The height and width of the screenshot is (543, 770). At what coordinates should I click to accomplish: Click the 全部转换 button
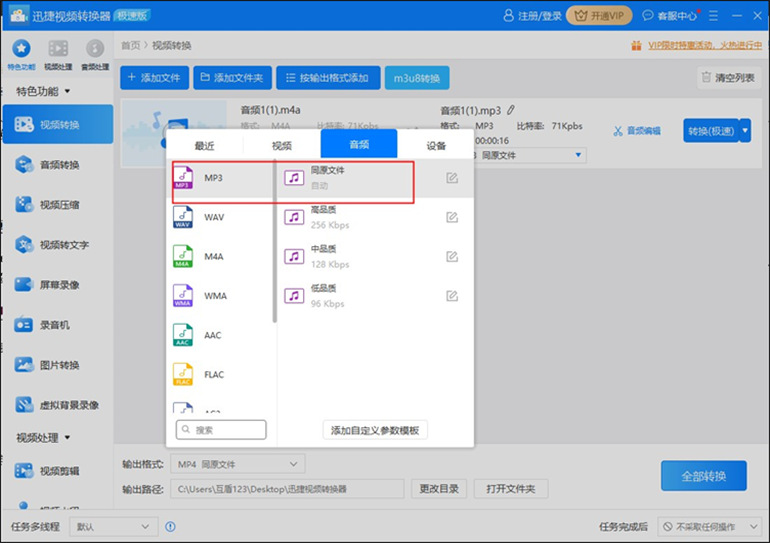point(704,476)
